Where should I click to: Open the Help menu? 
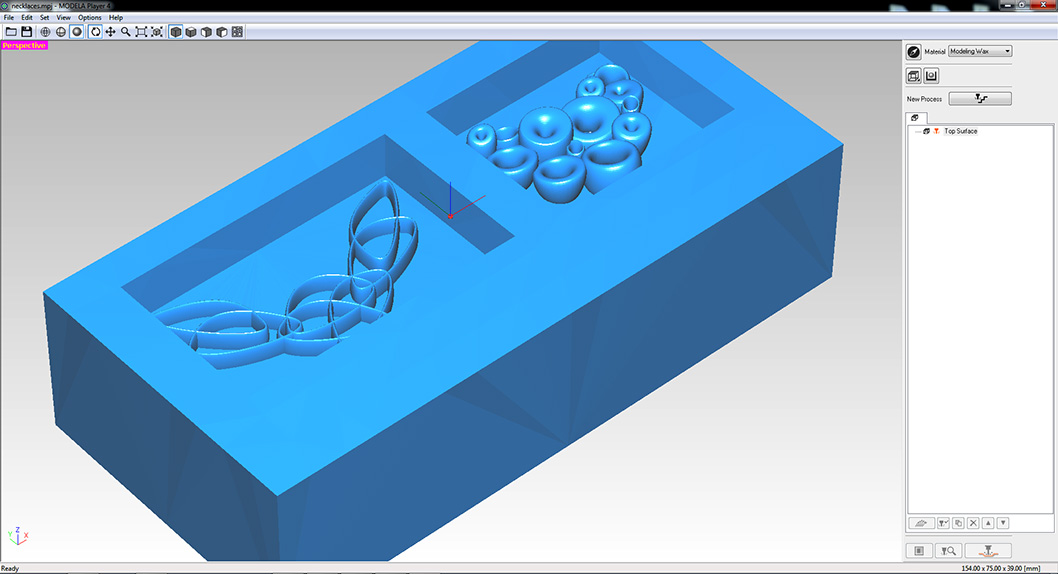tap(116, 18)
